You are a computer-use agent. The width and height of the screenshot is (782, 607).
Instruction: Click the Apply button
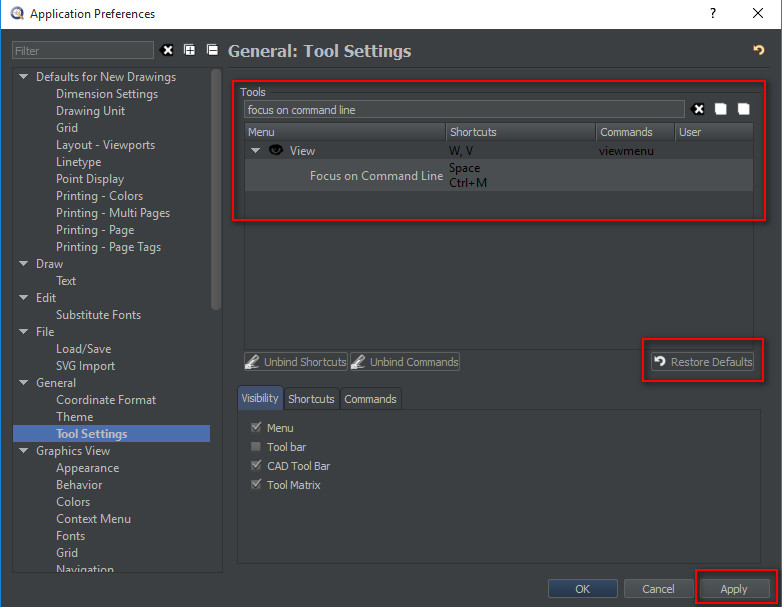734,589
